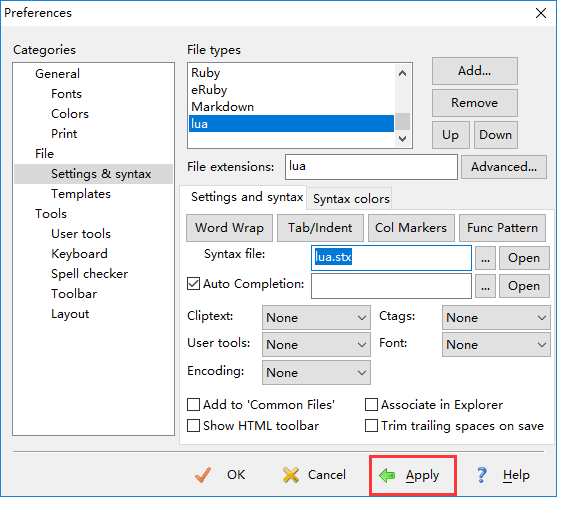This screenshot has height=513, width=568.
Task: Click the Auto Completion file field
Action: (x=391, y=286)
